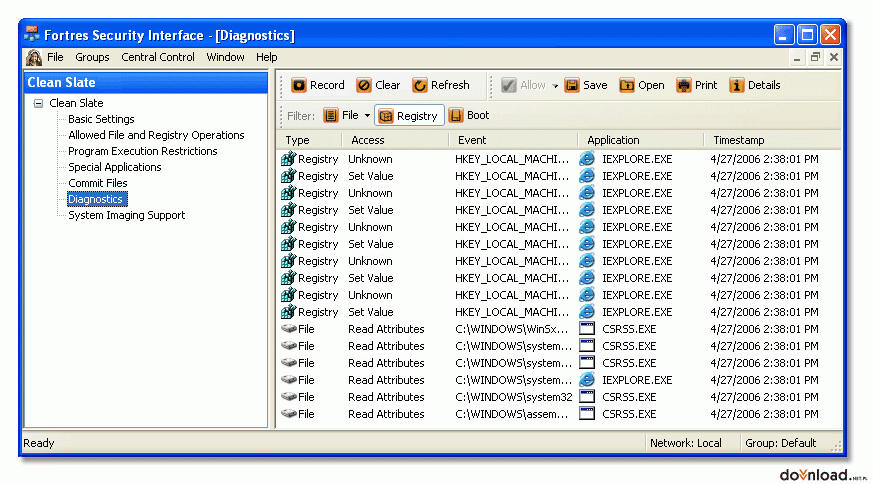Screen dimensions: 873x484
Task: Click the application icon in the menu bar
Action: [x=34, y=57]
